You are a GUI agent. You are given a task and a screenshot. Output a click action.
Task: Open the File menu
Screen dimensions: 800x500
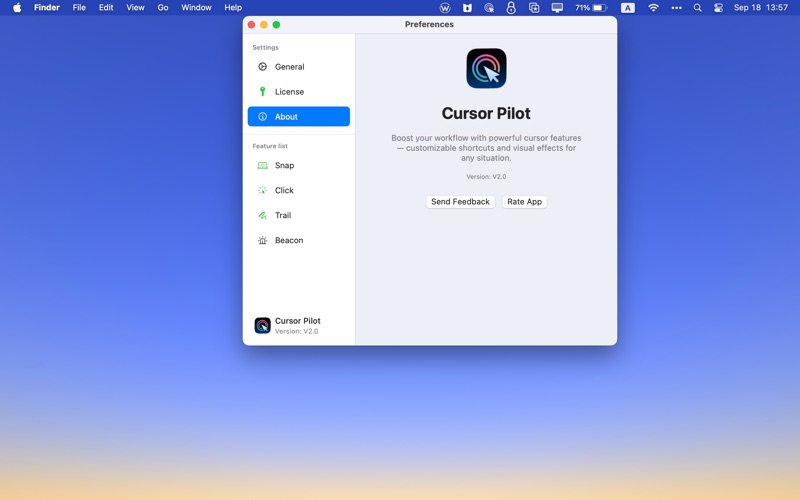pos(79,8)
